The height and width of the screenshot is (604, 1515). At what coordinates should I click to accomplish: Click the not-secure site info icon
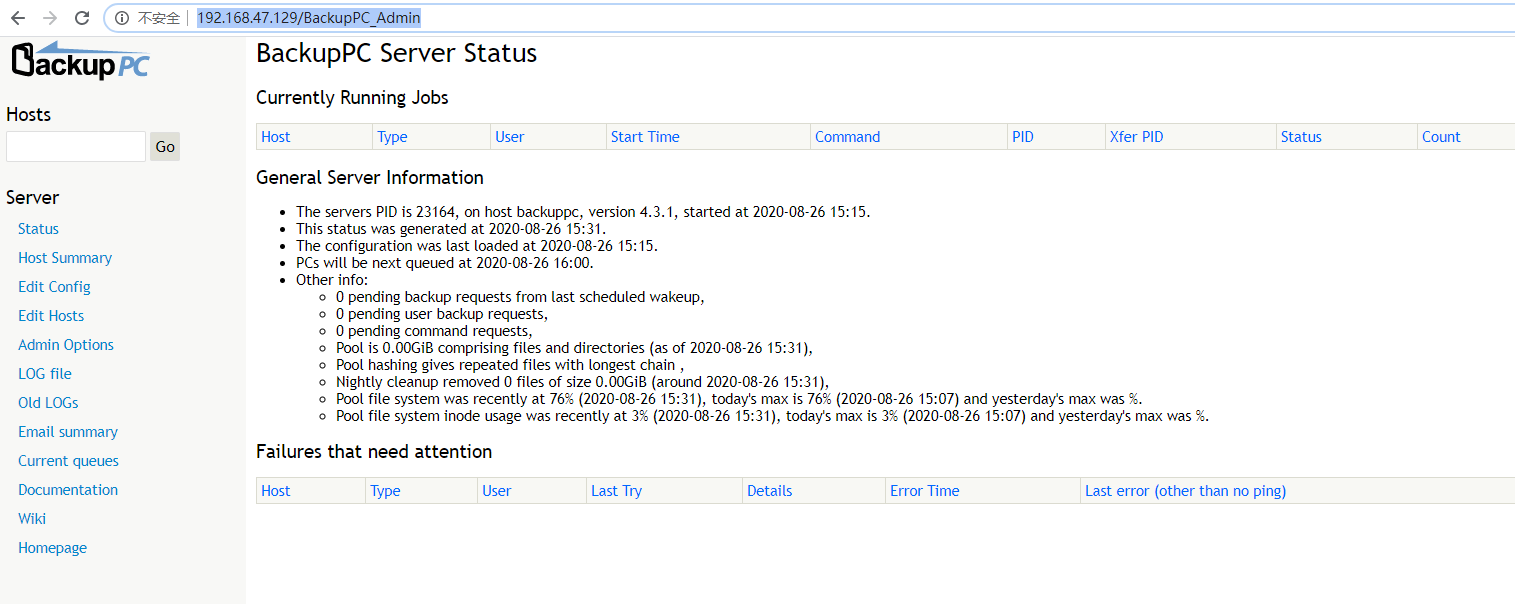(122, 18)
